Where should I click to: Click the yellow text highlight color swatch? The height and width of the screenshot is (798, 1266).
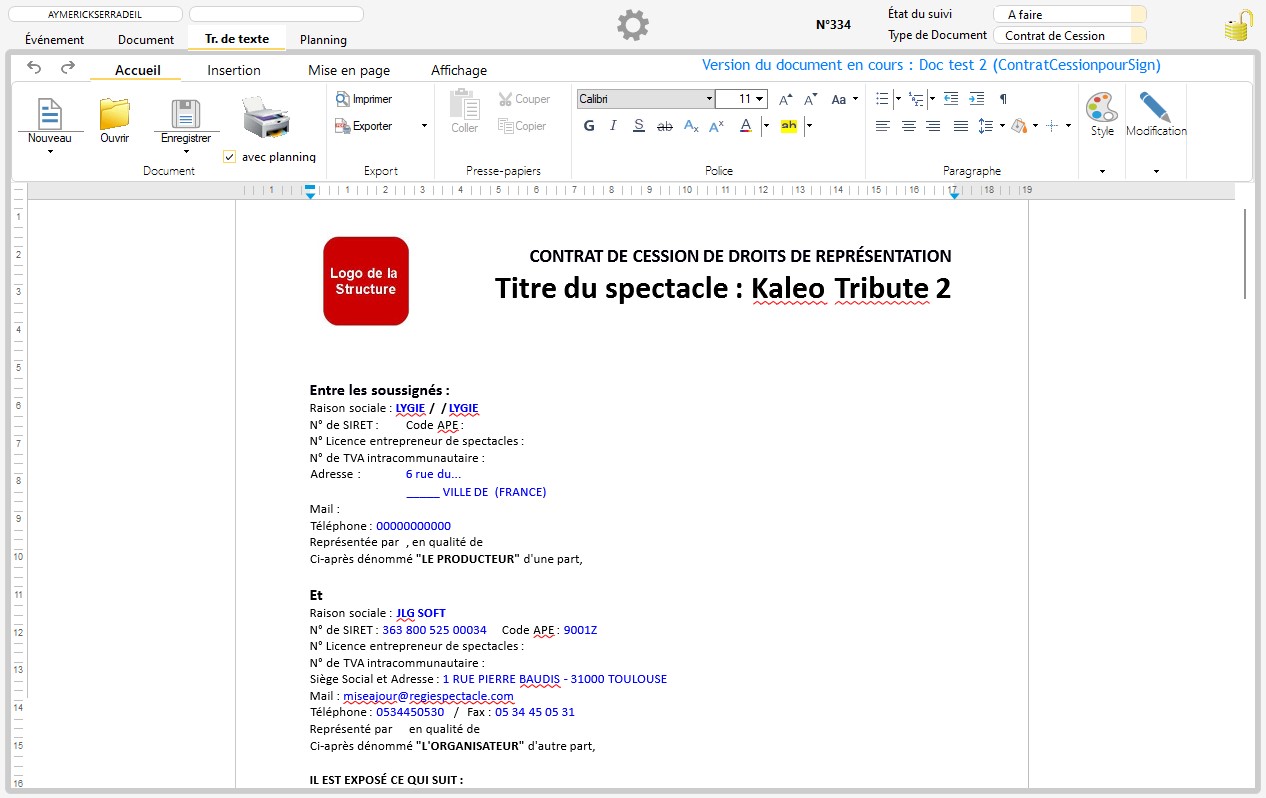(789, 126)
